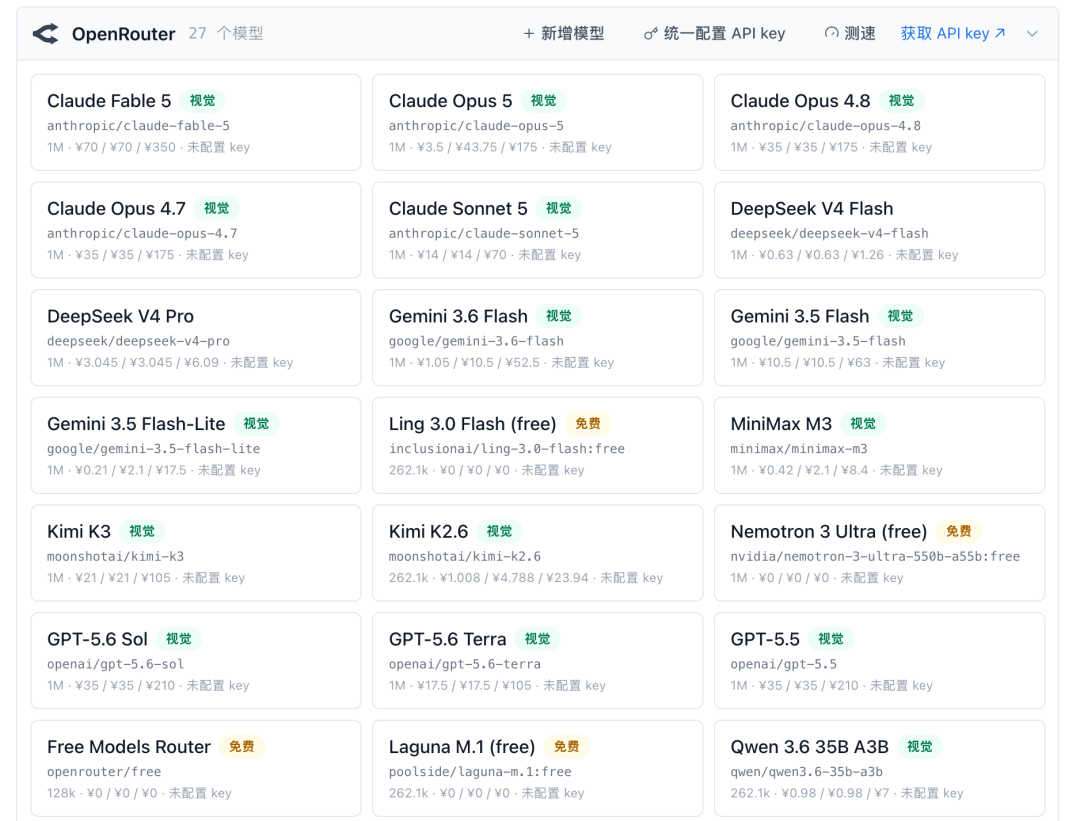Click the 视觉 badge on Kimi K3
The height and width of the screenshot is (821, 1080).
[x=142, y=531]
